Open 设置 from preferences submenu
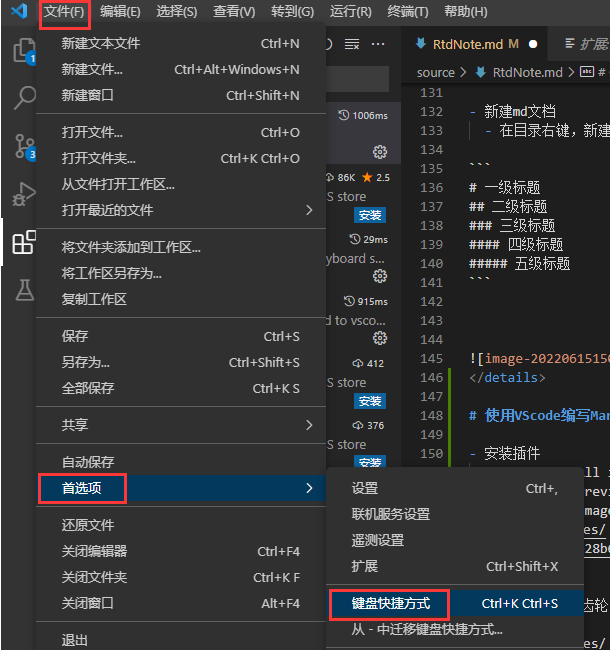The width and height of the screenshot is (610, 650). [455, 488]
